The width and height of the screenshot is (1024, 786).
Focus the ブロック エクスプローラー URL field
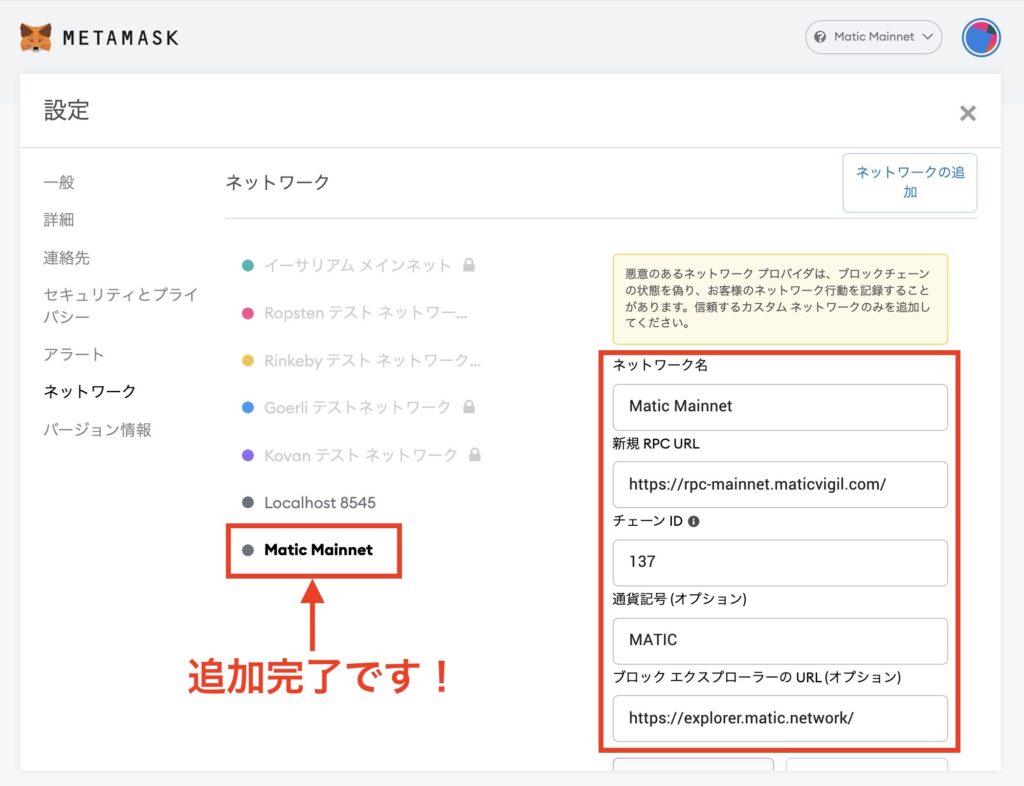[x=780, y=718]
